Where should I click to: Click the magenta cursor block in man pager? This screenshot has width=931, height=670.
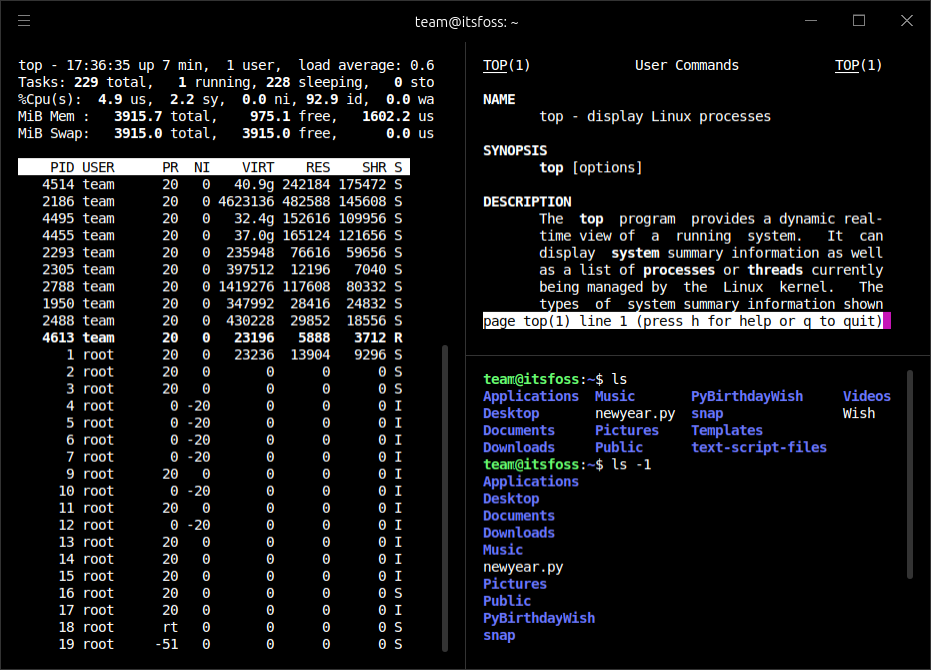point(887,321)
